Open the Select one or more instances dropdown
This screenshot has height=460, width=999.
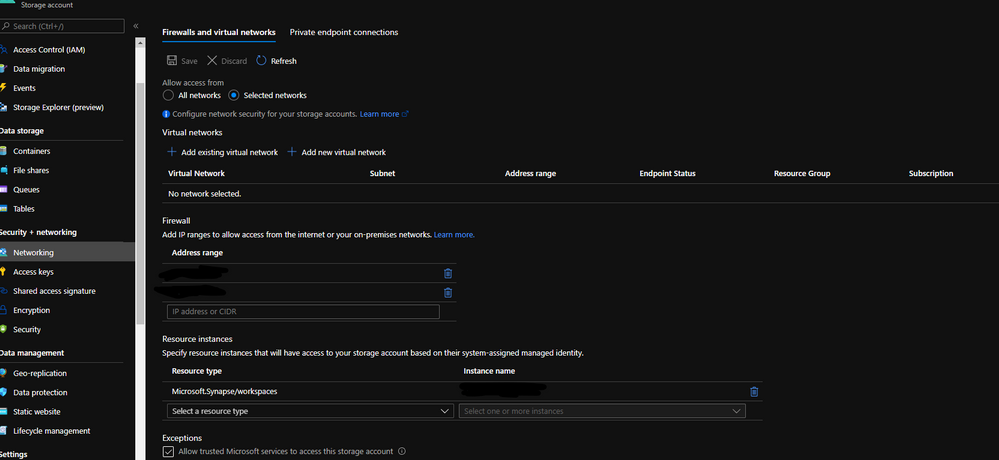[602, 411]
